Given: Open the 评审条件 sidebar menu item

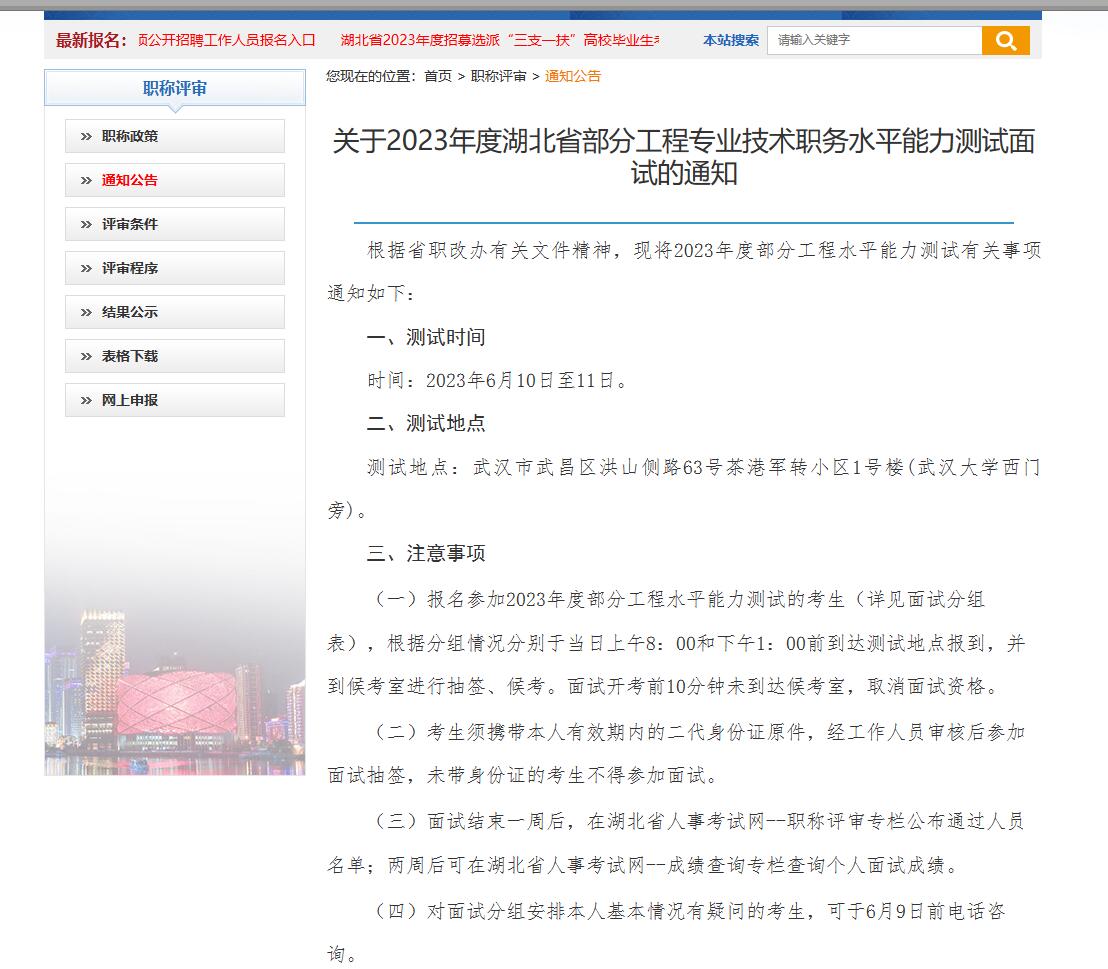Looking at the screenshot, I should (175, 224).
